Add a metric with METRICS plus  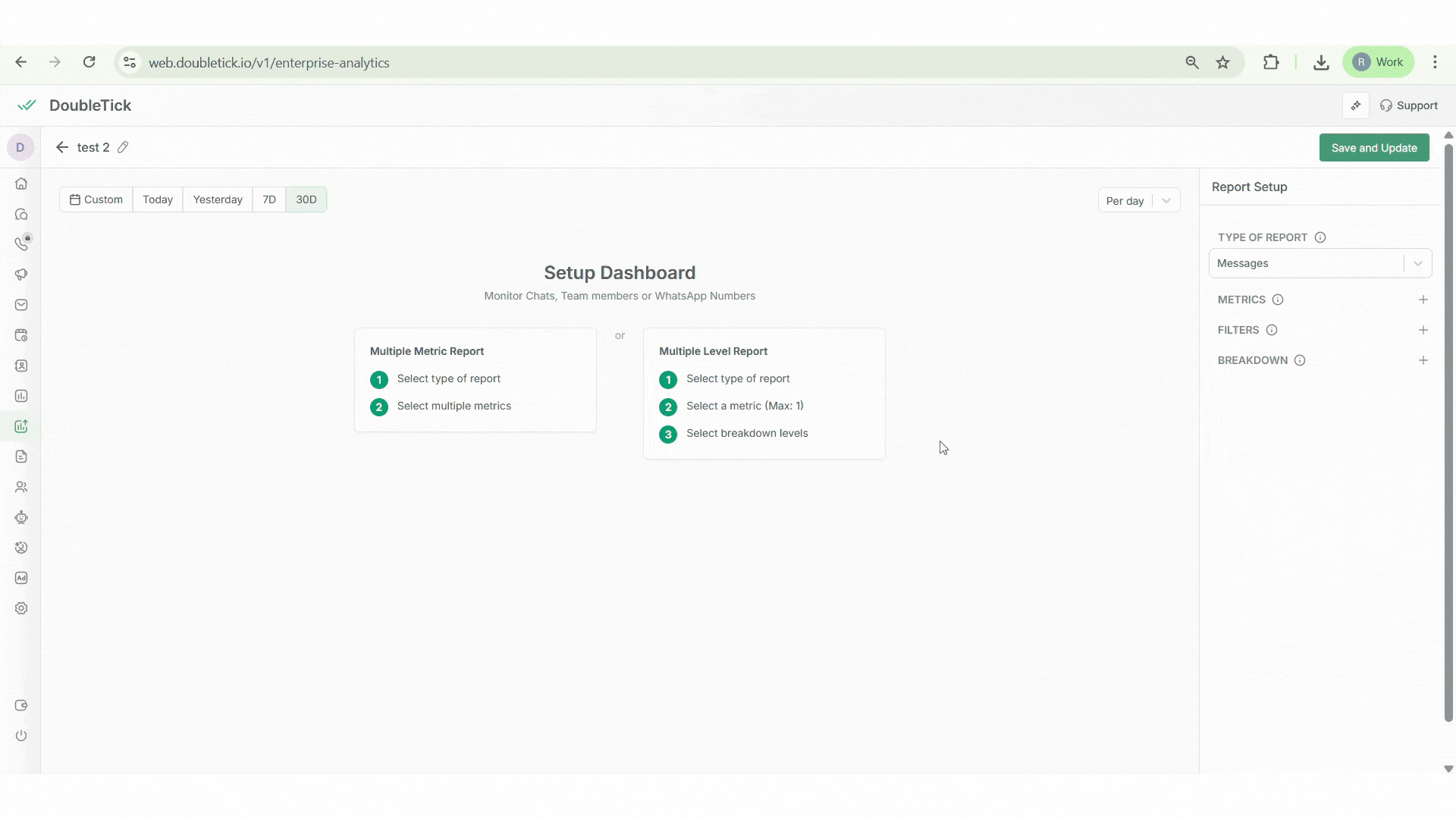(x=1423, y=300)
